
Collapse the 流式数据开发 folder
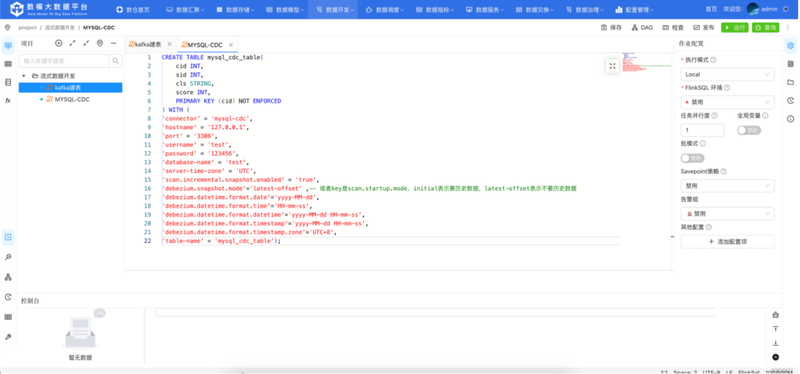(x=23, y=76)
